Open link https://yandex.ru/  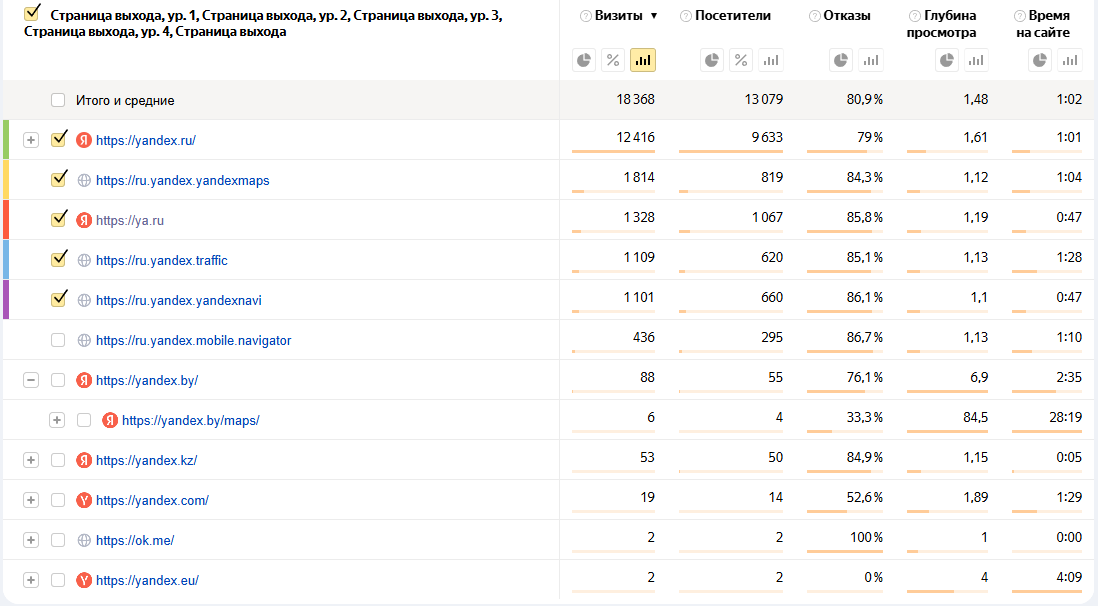146,140
